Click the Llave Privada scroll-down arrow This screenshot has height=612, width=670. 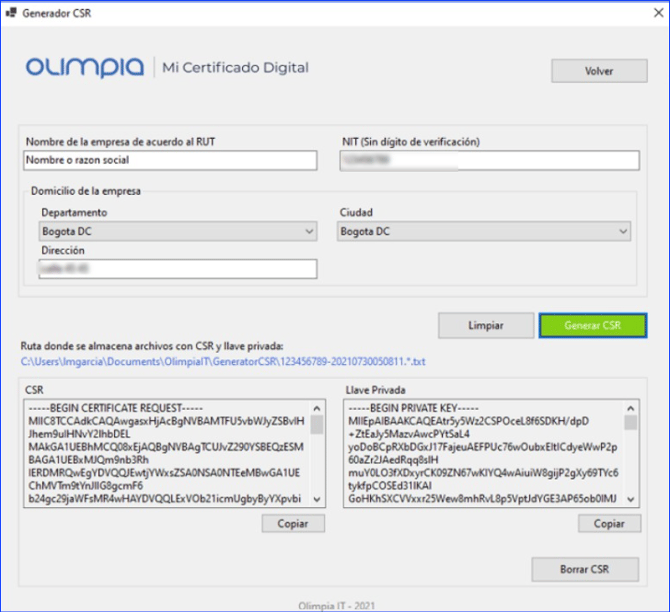pyautogui.click(x=632, y=499)
